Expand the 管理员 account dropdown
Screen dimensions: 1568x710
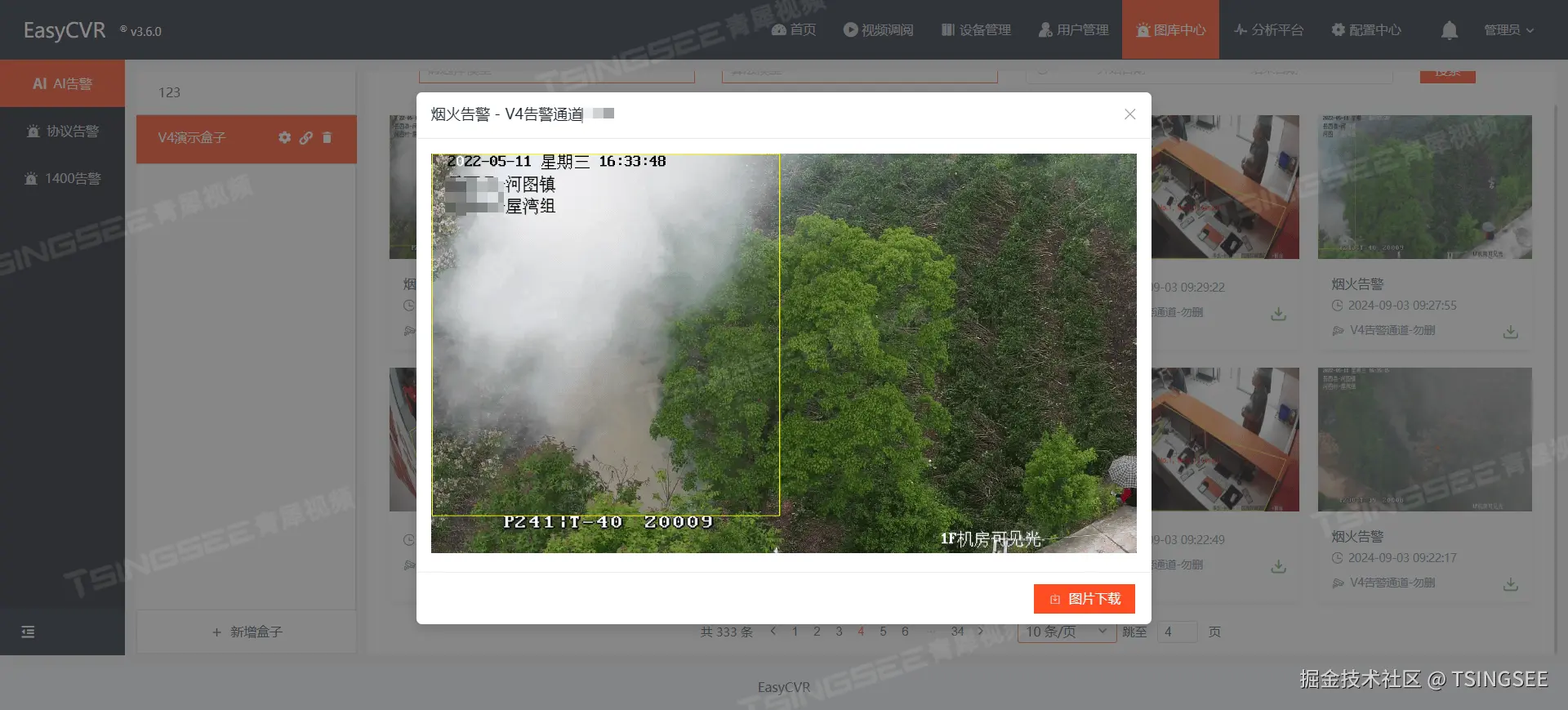(x=1508, y=29)
